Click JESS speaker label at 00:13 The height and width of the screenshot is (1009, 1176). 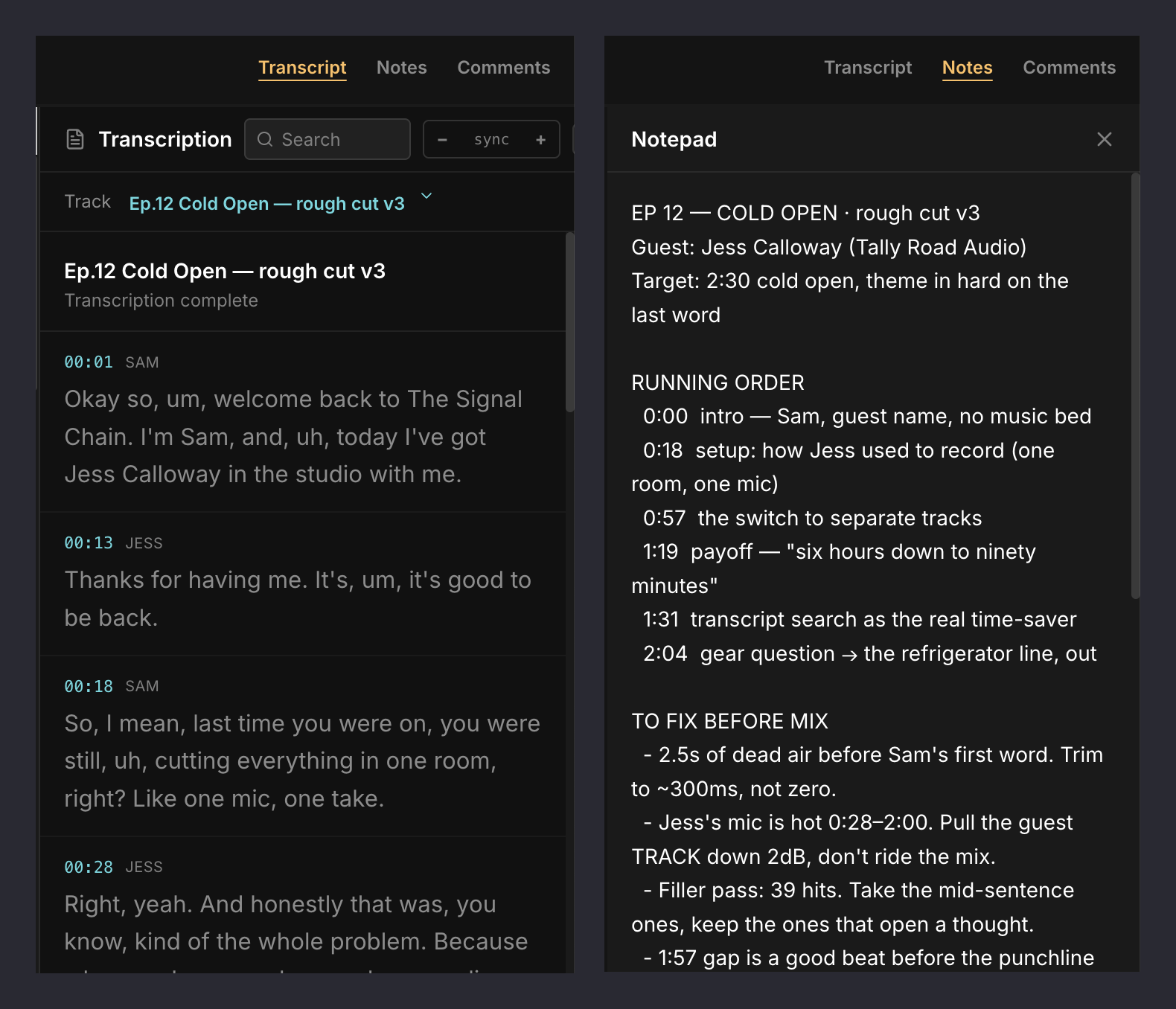tap(144, 543)
